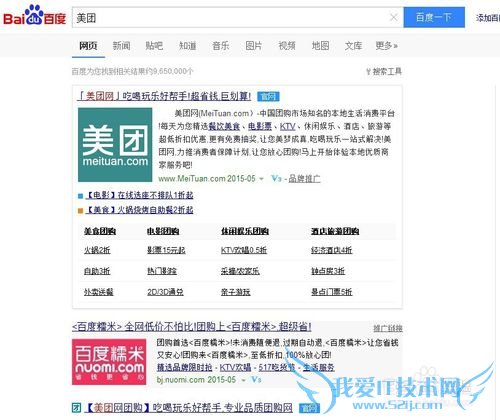Open 【电影】在线选座不排队1折起 link
The height and width of the screenshot is (420, 500).
click(139, 195)
